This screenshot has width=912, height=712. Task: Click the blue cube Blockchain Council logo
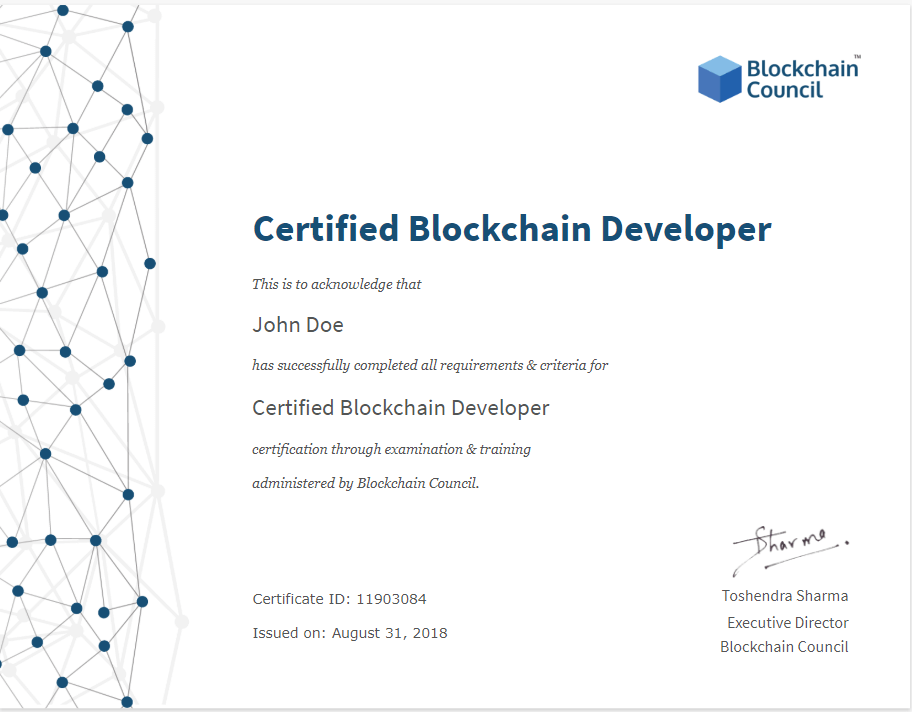pyautogui.click(x=719, y=79)
